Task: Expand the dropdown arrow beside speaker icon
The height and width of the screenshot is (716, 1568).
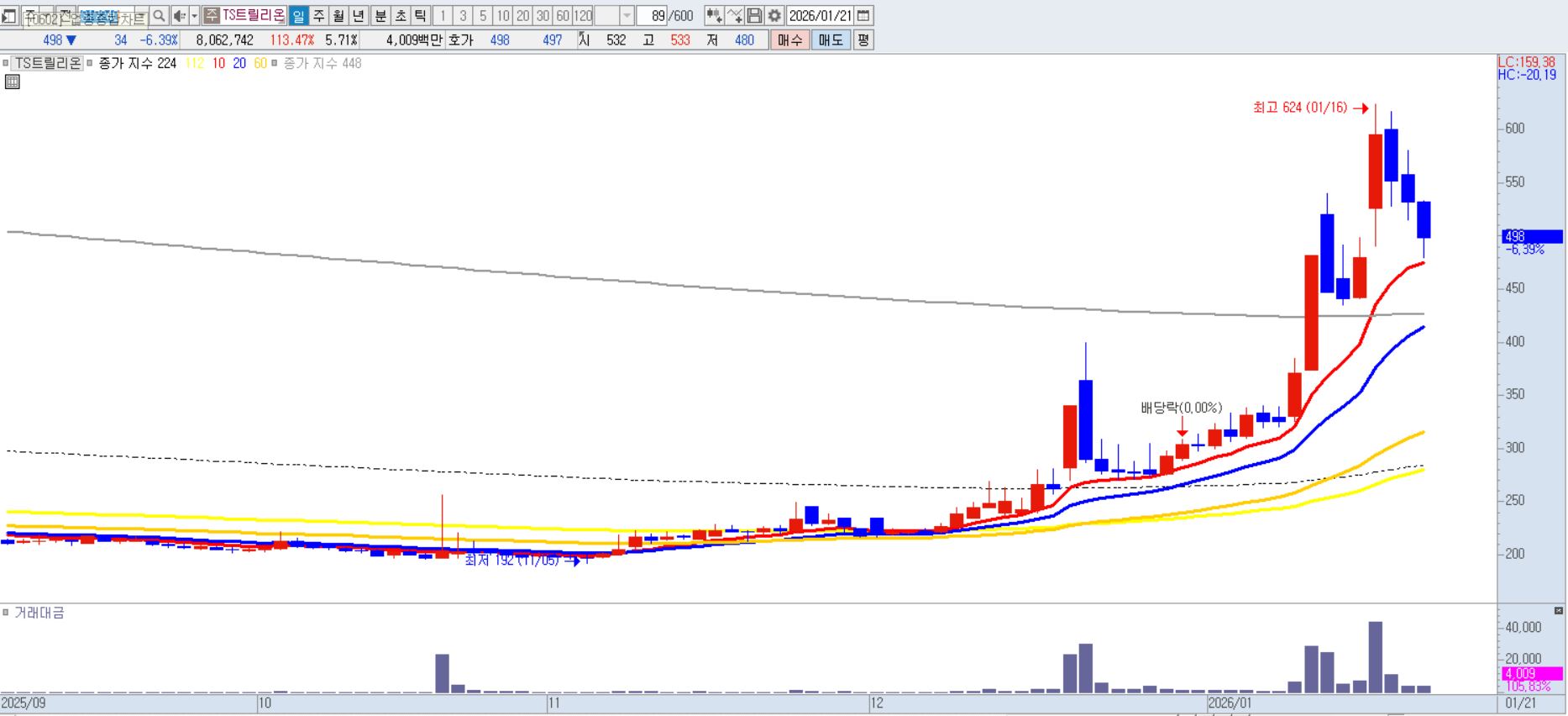Action: (195, 16)
